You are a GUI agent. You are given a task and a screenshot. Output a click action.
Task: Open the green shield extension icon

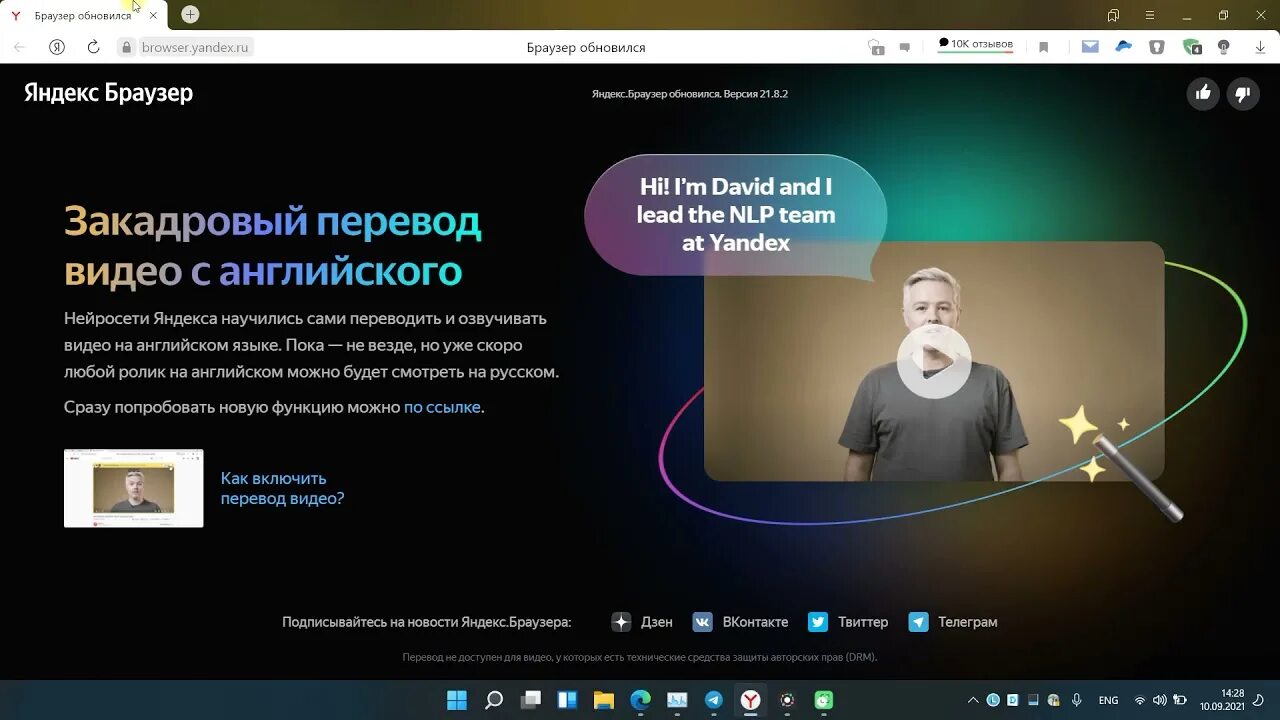(1191, 47)
